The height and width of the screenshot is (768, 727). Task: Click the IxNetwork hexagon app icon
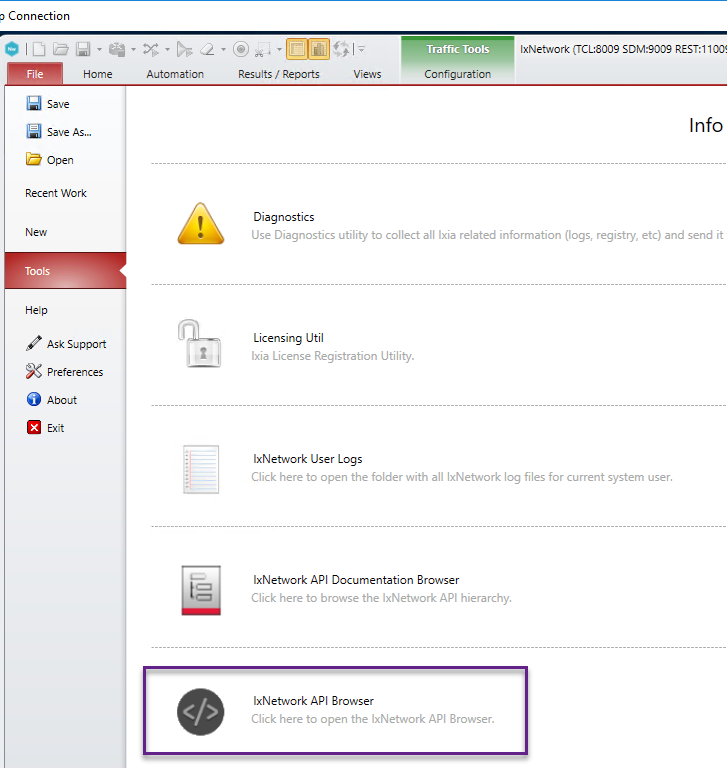click(x=12, y=49)
